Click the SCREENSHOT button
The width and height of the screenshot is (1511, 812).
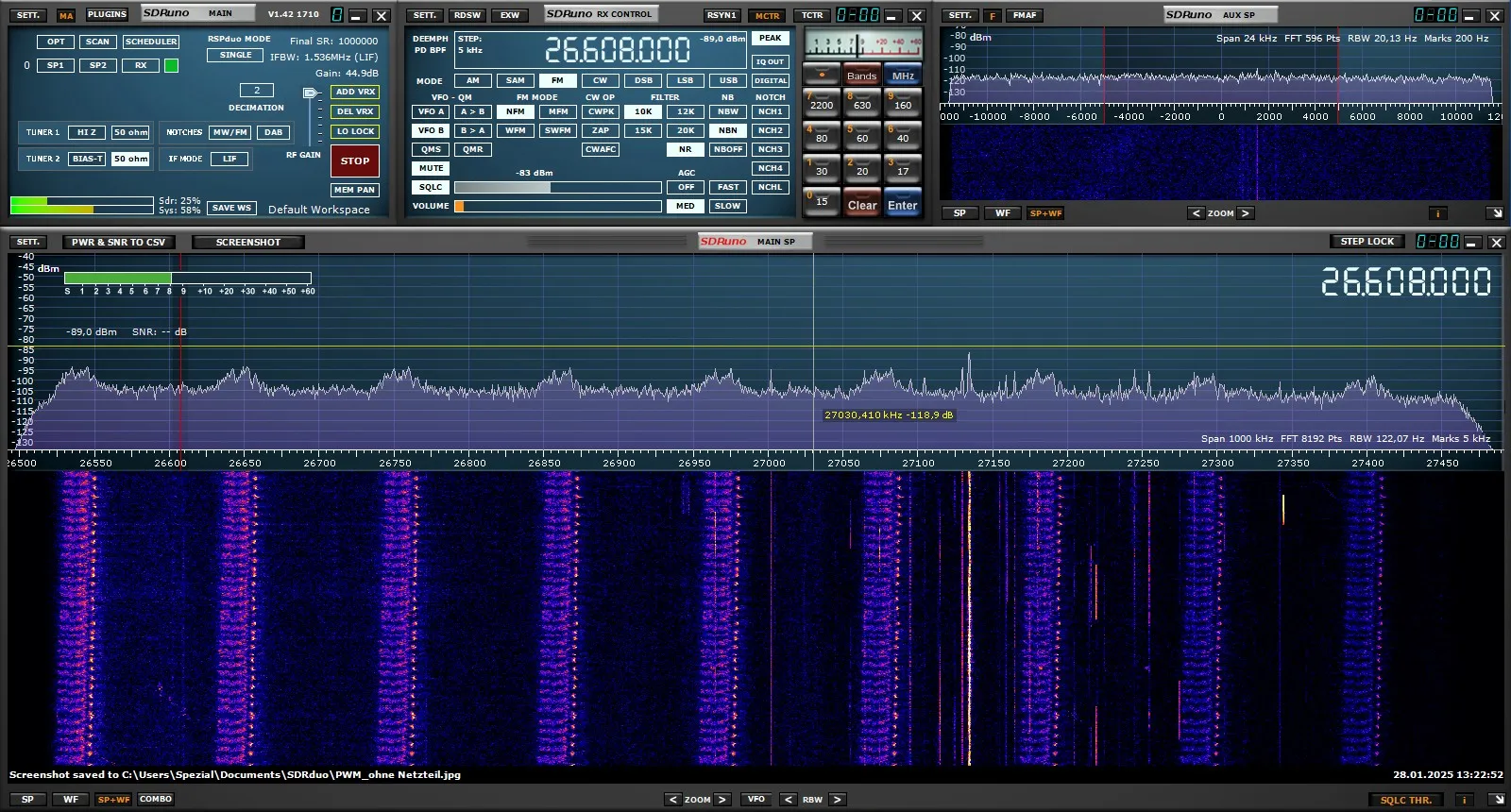pos(247,243)
